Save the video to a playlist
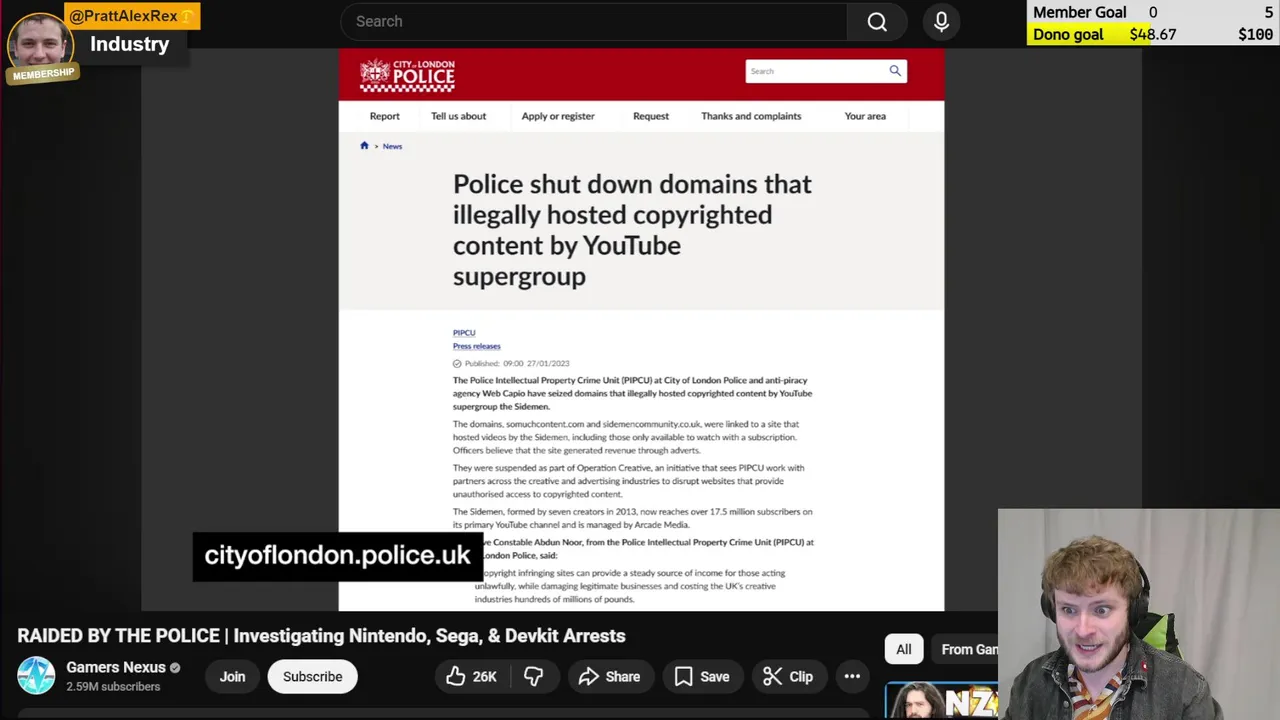1280x720 pixels. pyautogui.click(x=702, y=677)
